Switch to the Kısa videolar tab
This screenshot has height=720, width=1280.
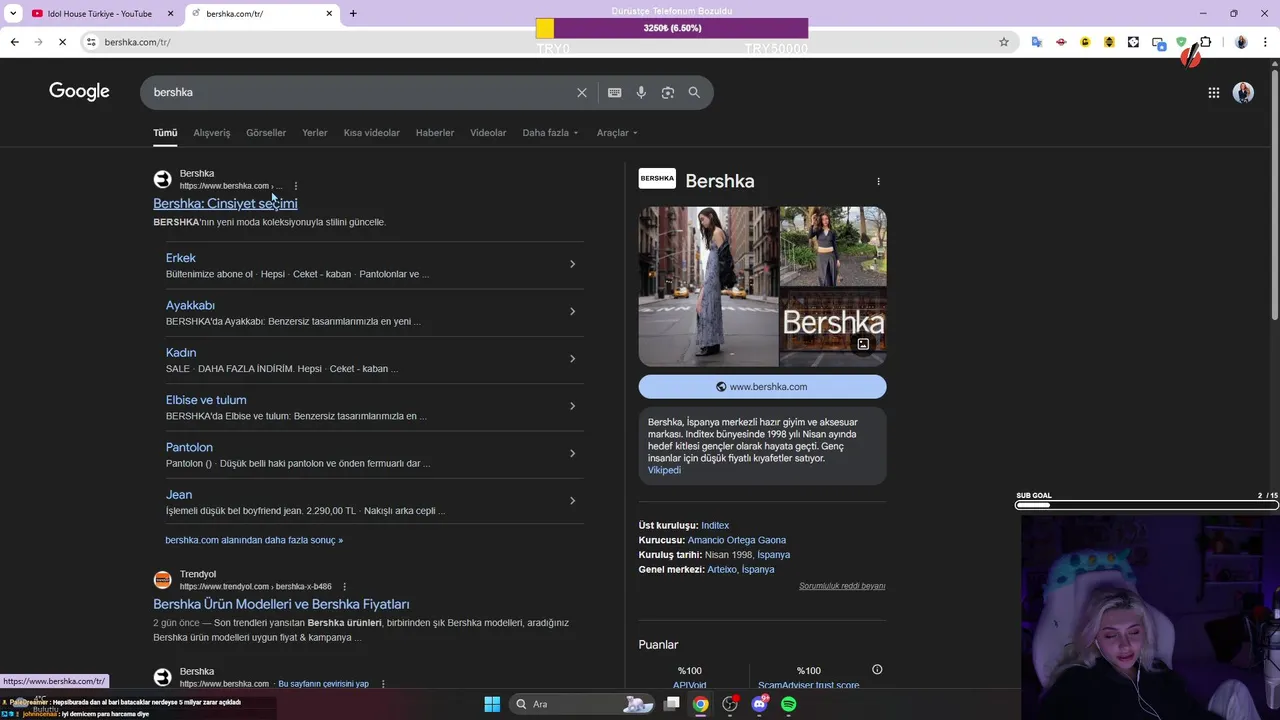click(x=372, y=133)
